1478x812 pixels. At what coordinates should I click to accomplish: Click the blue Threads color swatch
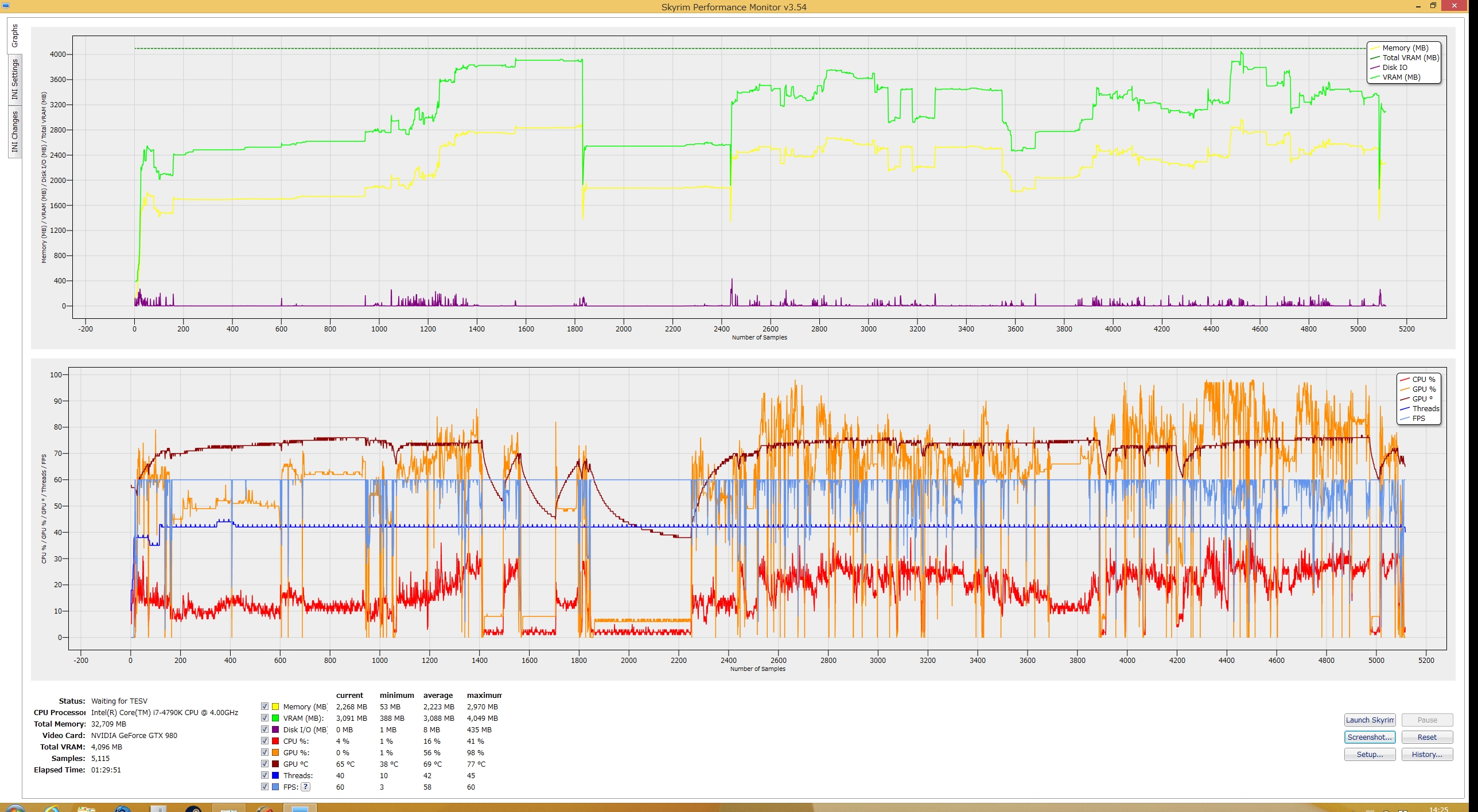pos(275,775)
